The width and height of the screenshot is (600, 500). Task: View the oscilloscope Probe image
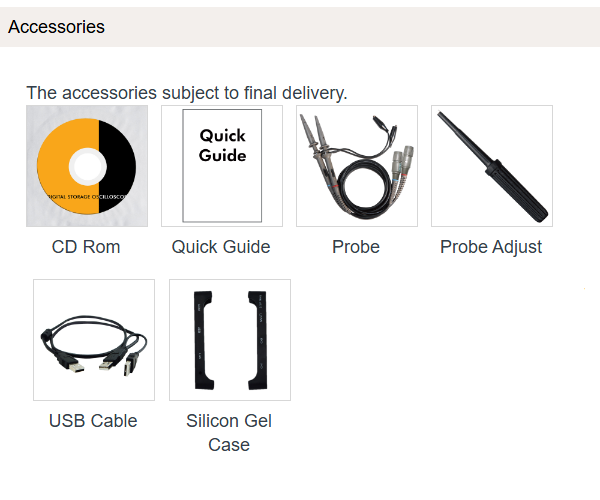[357, 166]
